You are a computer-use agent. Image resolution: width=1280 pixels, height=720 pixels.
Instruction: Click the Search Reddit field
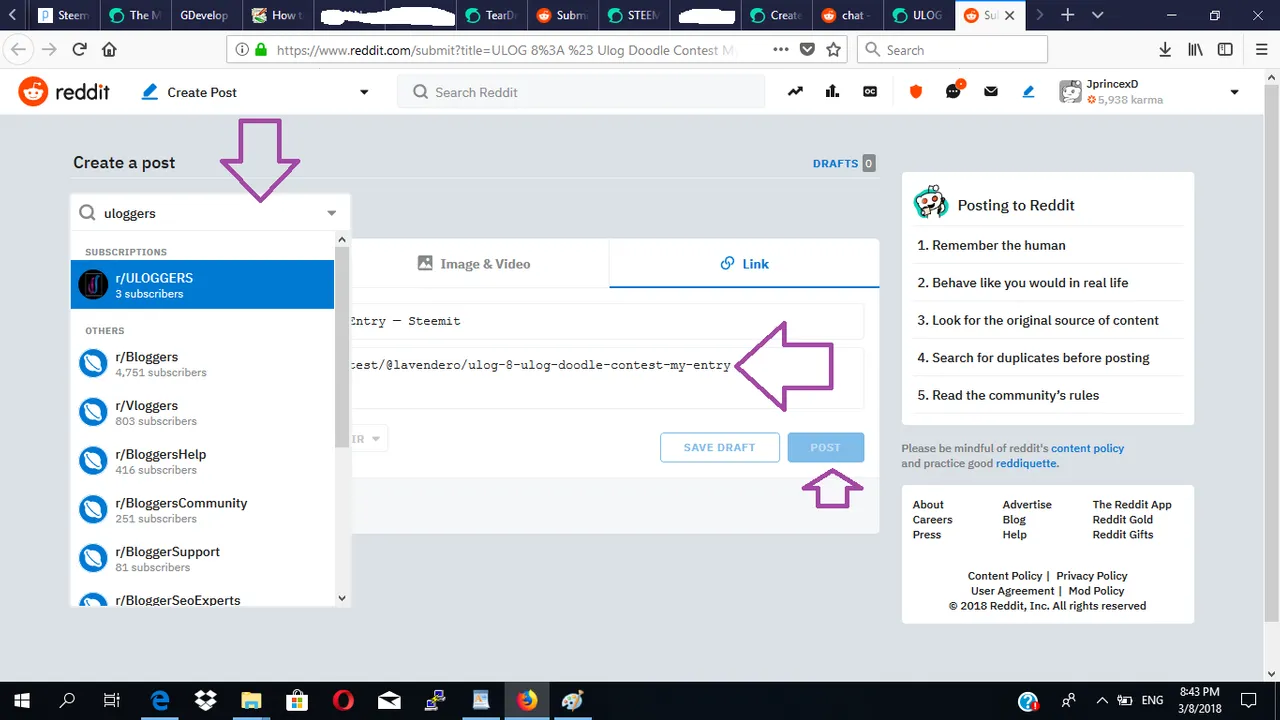coord(581,92)
